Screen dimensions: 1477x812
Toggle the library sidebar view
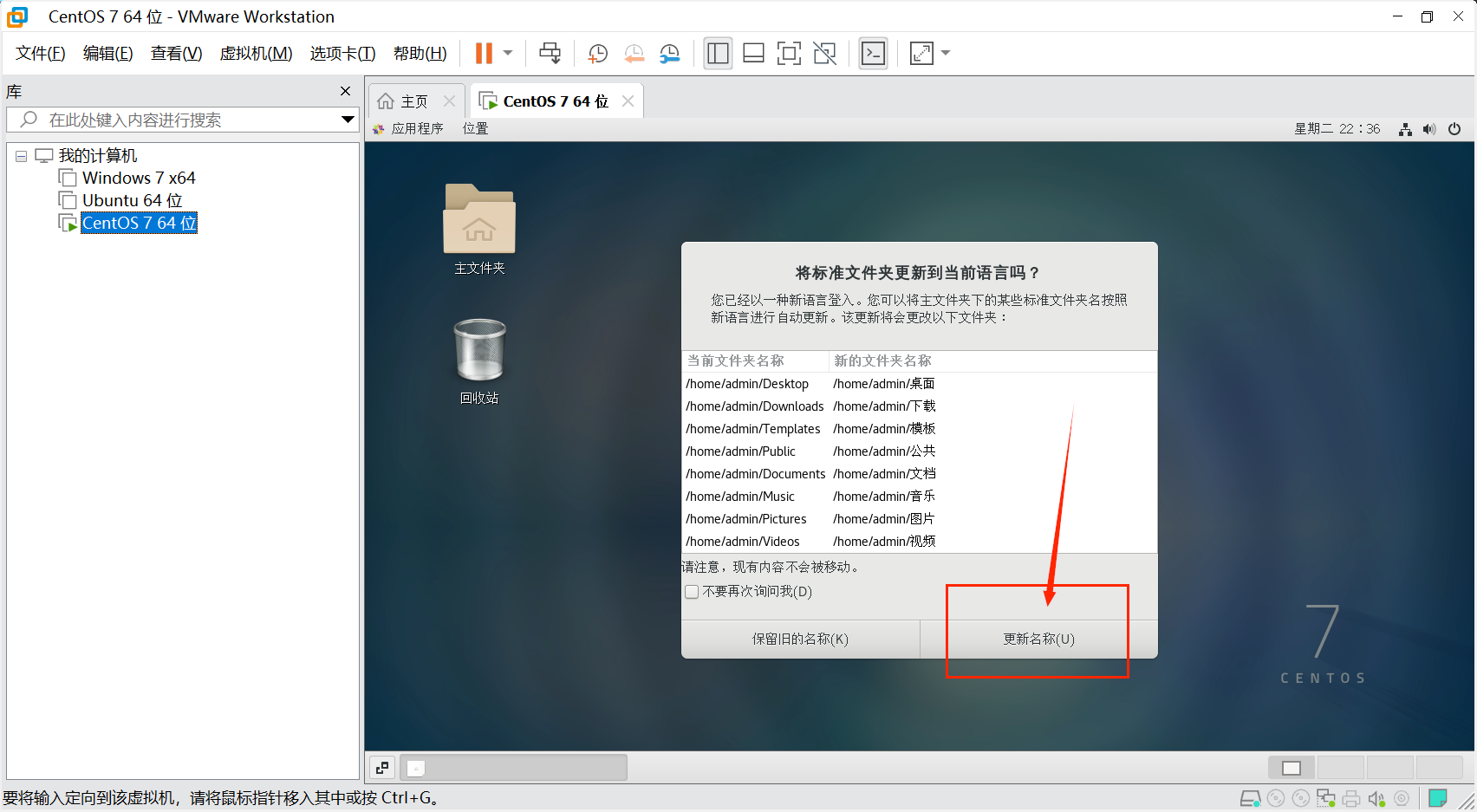718,53
